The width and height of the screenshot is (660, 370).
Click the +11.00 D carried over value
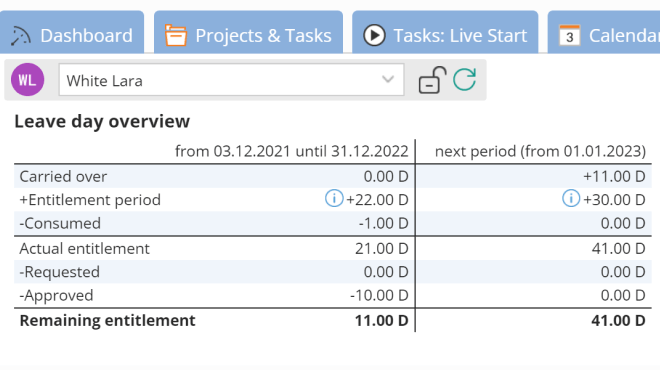[614, 177]
